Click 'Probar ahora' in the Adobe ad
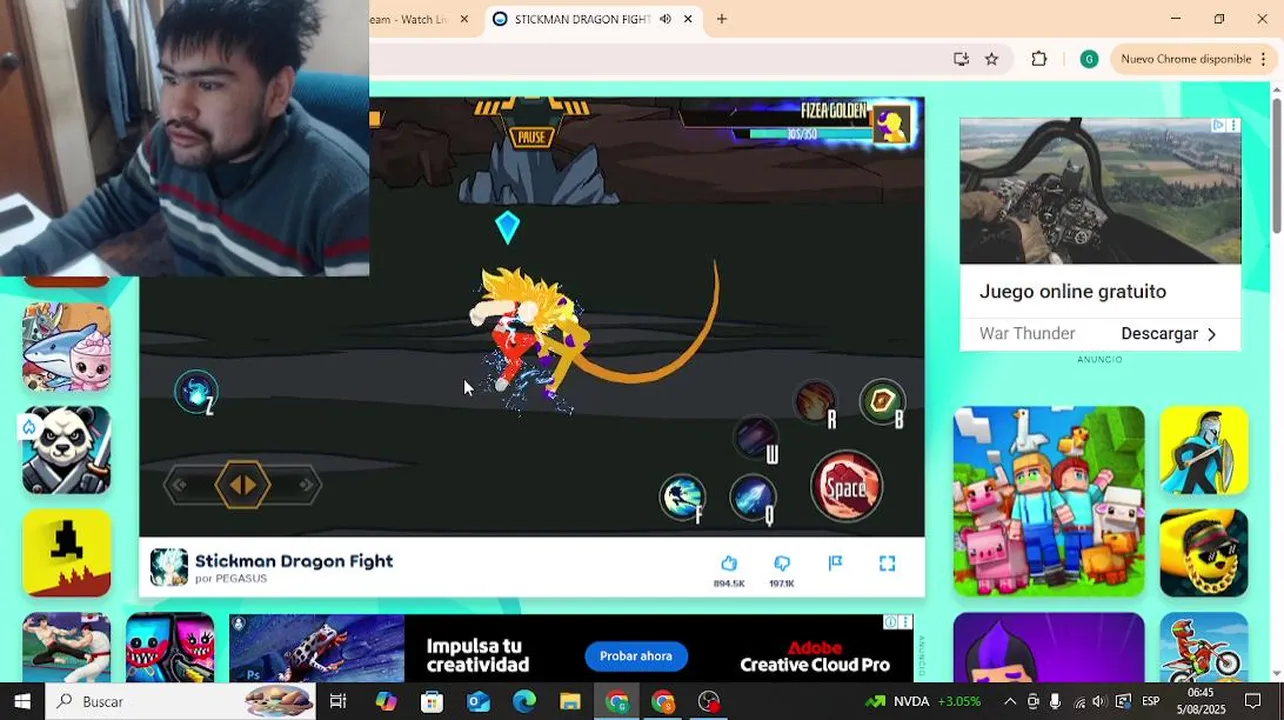The width and height of the screenshot is (1284, 720). (636, 656)
